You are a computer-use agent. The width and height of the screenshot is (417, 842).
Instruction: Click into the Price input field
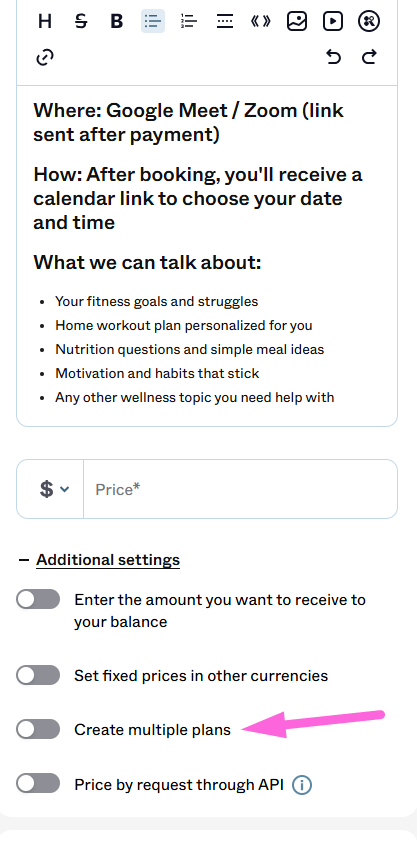click(240, 489)
